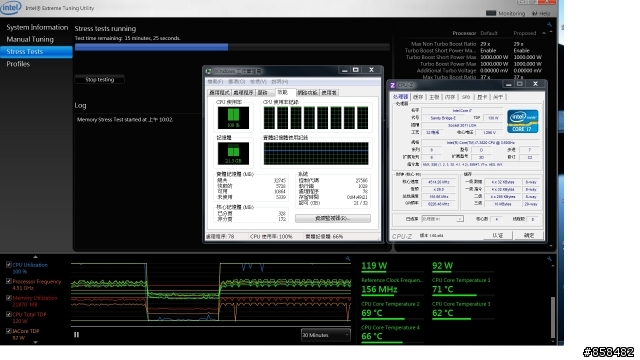Screen dimensions: 640x360
Task: Open CPU-Z processor selection dropdown
Action: [x=442, y=219]
